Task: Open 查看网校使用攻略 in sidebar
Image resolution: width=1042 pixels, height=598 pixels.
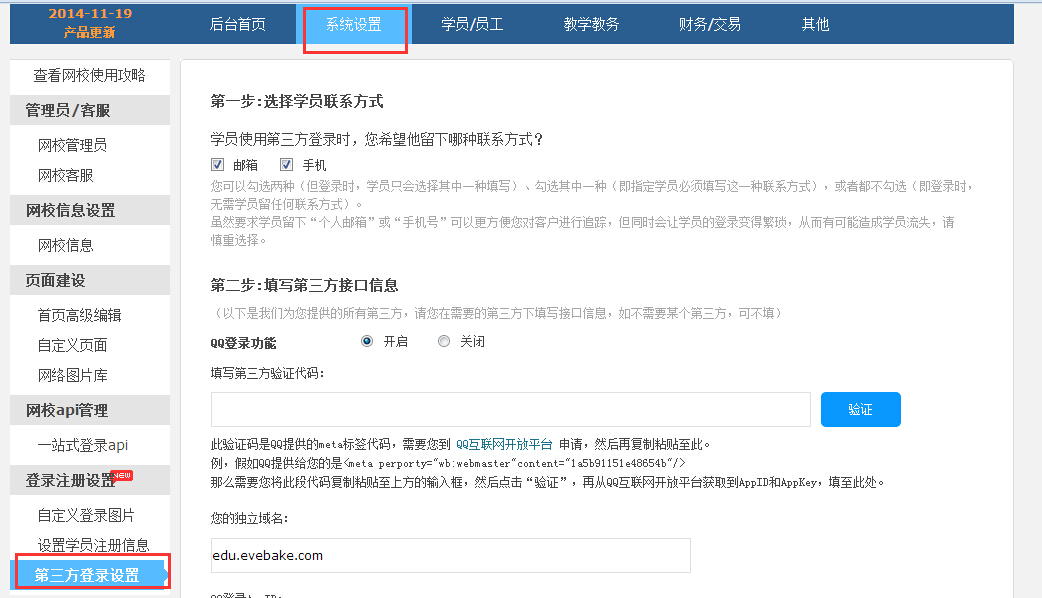Action: click(x=89, y=75)
